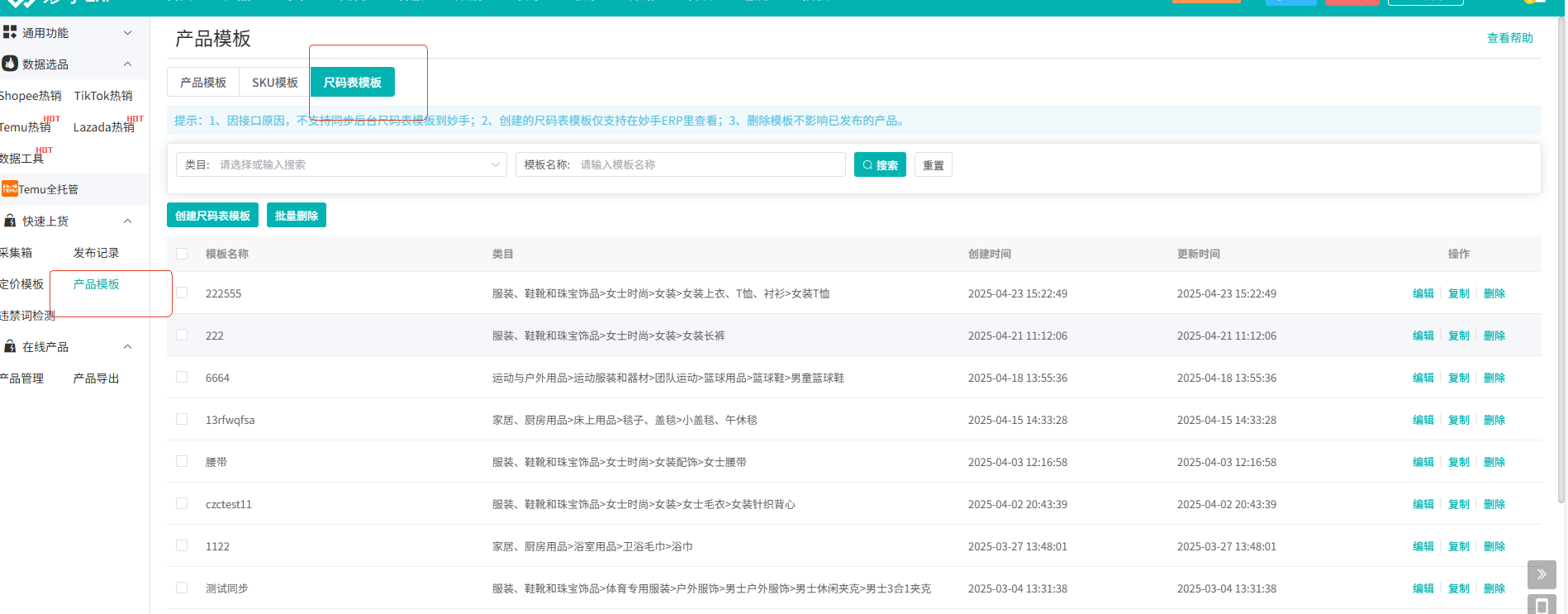This screenshot has height=614, width=1568.
Task: Click 删除 for template czctest11
Action: pyautogui.click(x=1494, y=504)
